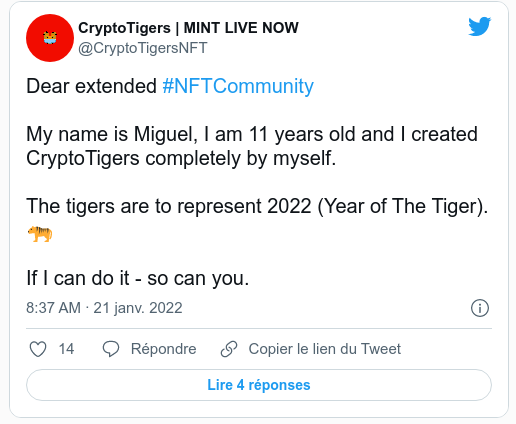Image resolution: width=516 pixels, height=424 pixels.
Task: Click the tiger emoji in tweet
Action: [x=40, y=234]
